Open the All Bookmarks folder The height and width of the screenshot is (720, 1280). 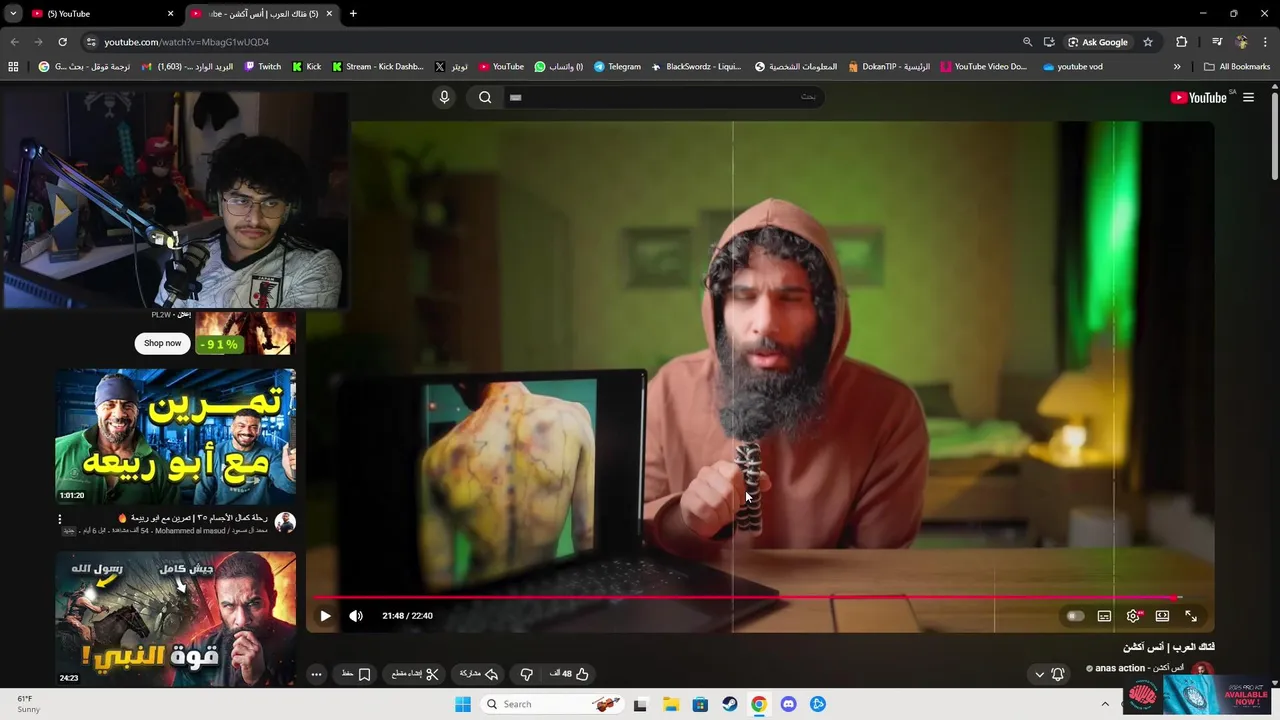[x=1237, y=67]
